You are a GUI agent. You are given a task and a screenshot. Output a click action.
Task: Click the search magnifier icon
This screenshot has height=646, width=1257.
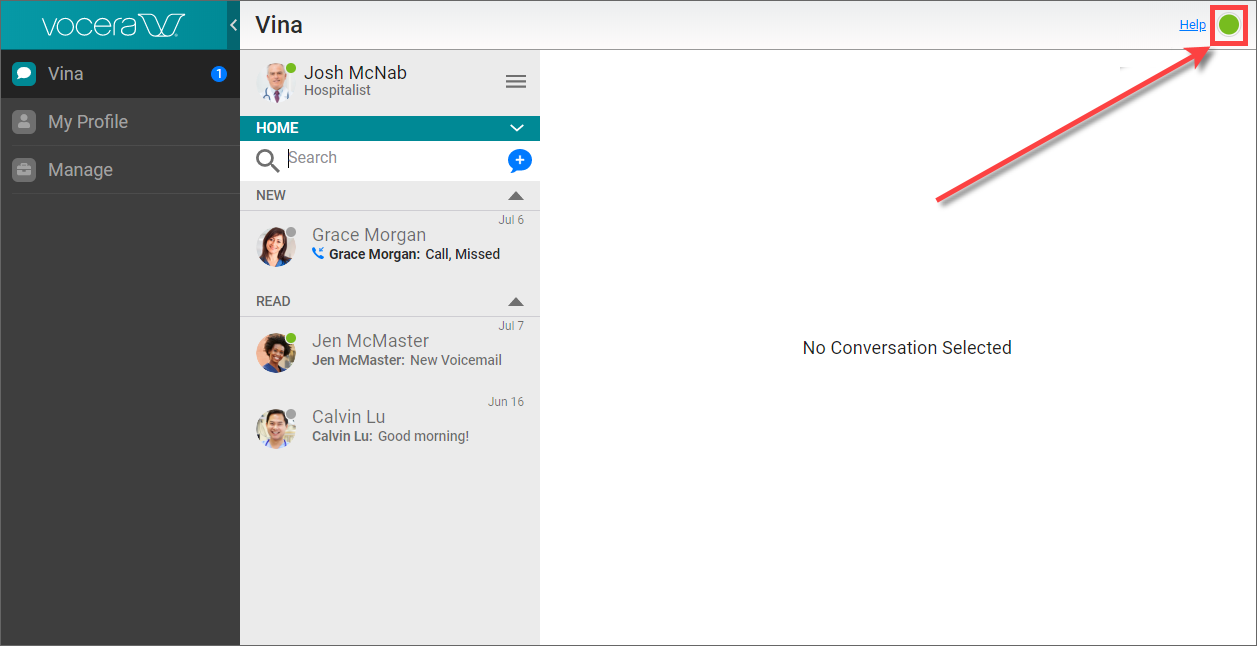click(x=268, y=158)
